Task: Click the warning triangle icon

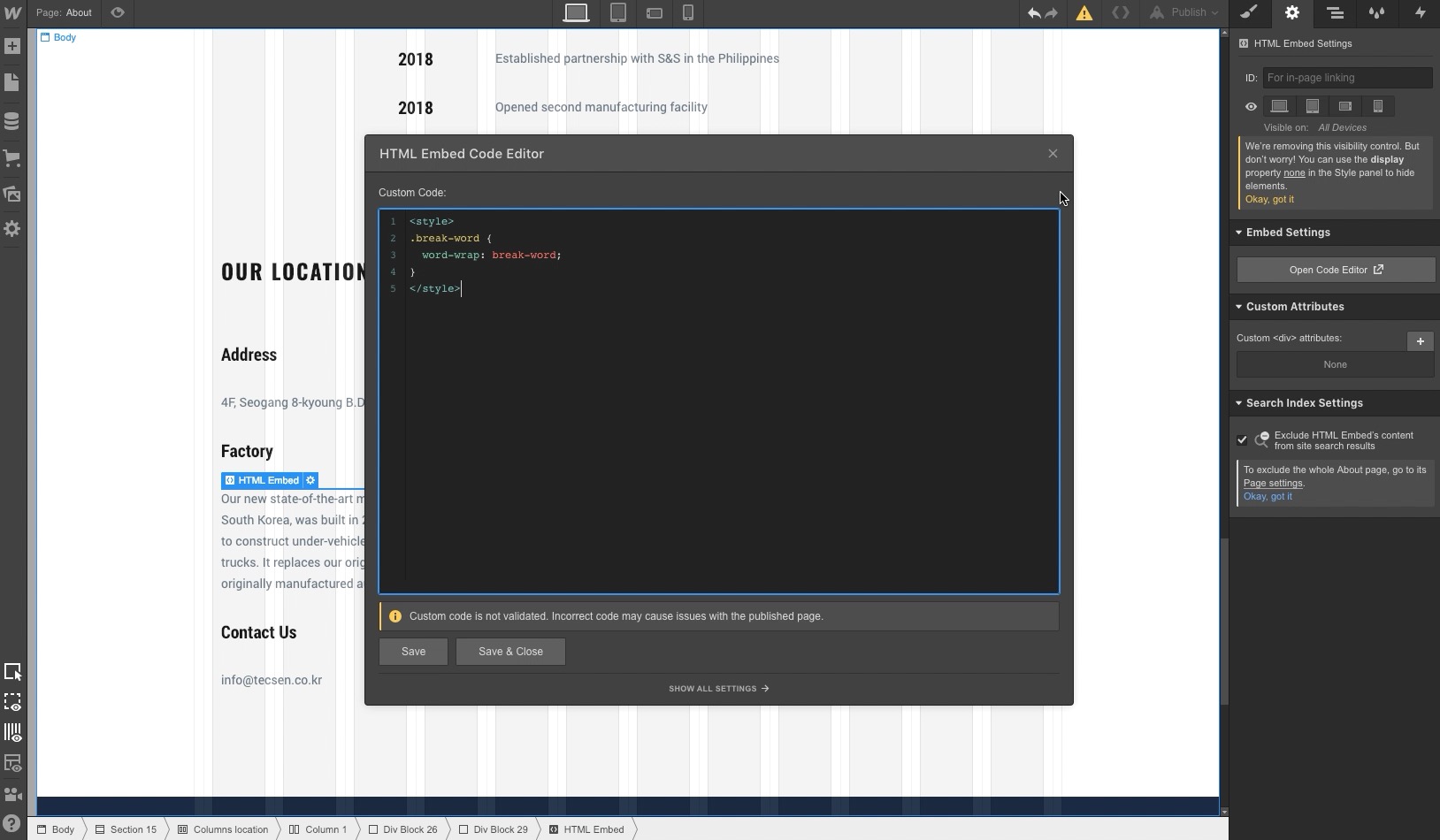Action: 1084,13
